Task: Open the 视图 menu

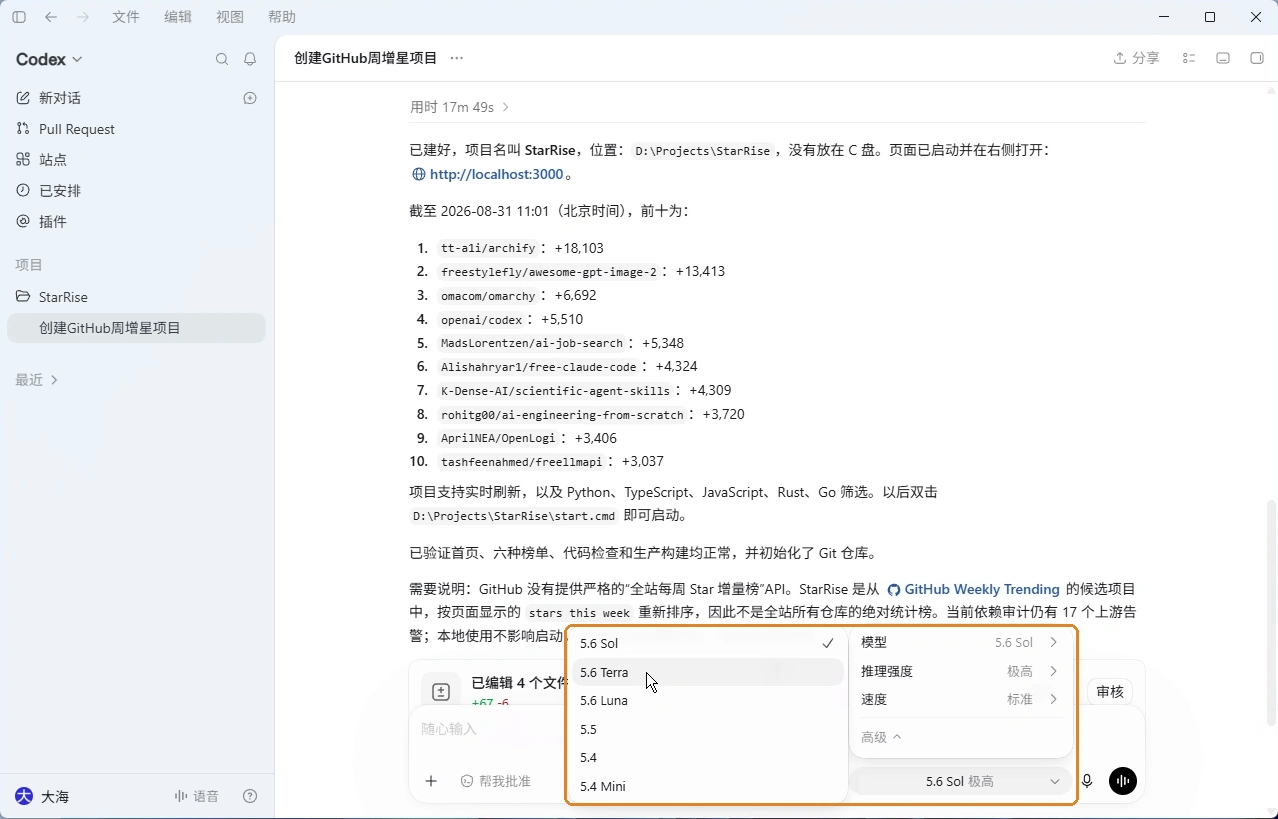Action: pos(230,17)
